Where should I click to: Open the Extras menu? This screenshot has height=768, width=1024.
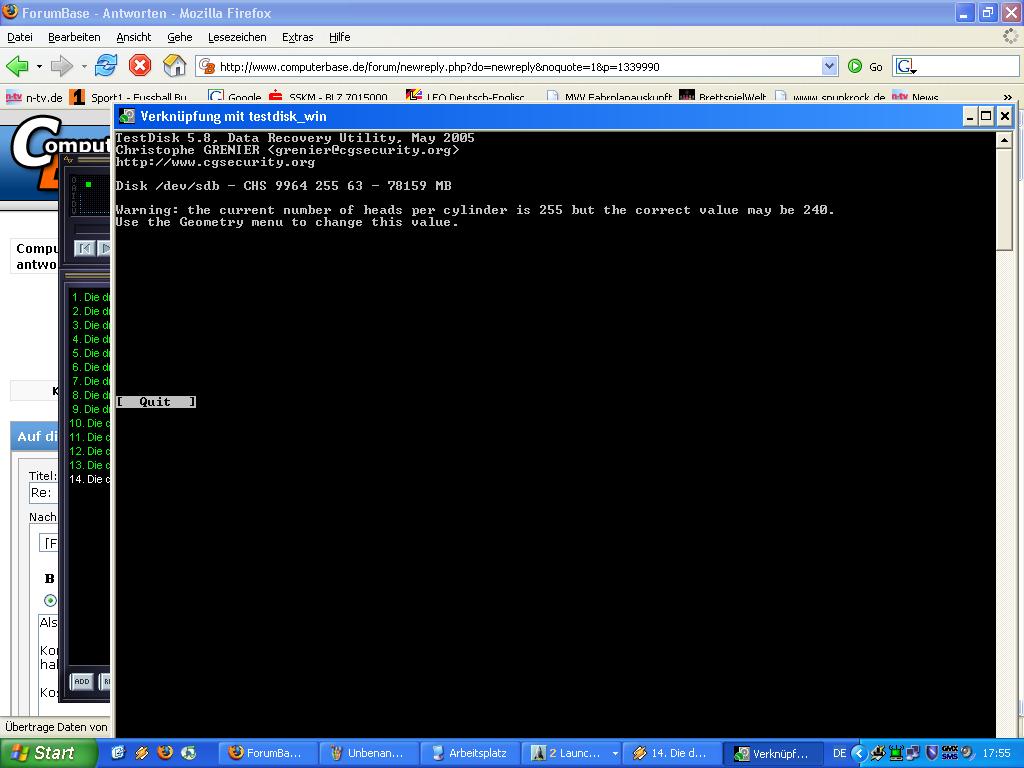coord(297,37)
